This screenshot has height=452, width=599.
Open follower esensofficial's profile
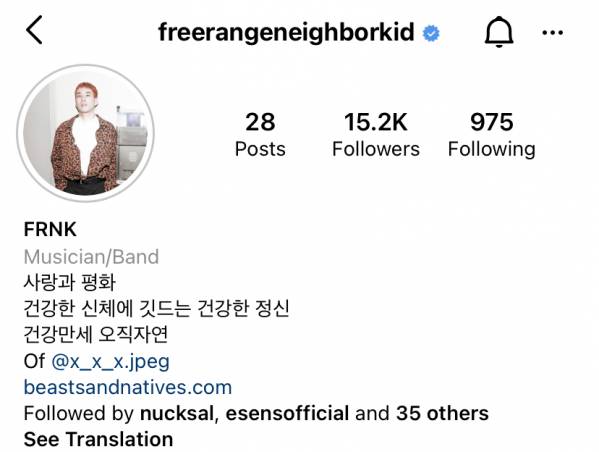[x=287, y=413]
